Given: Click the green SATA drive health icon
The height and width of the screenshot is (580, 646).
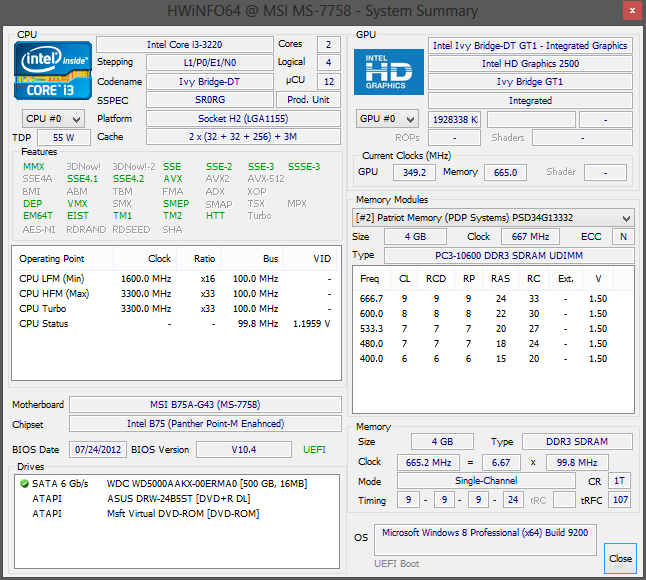Looking at the screenshot, I should click(24, 484).
